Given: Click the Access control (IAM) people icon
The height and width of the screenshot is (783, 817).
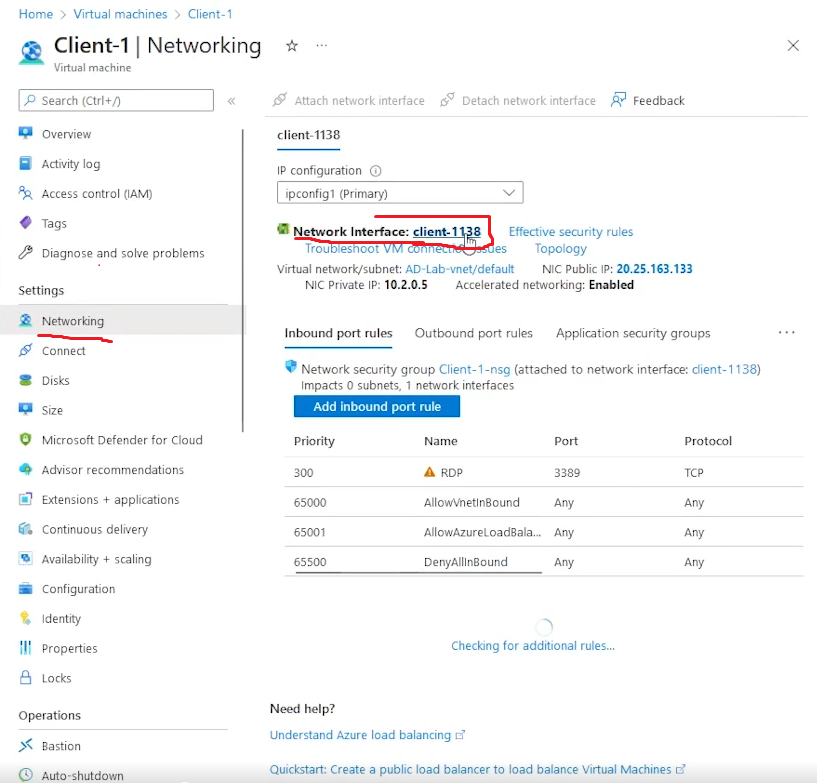Looking at the screenshot, I should coord(26,193).
